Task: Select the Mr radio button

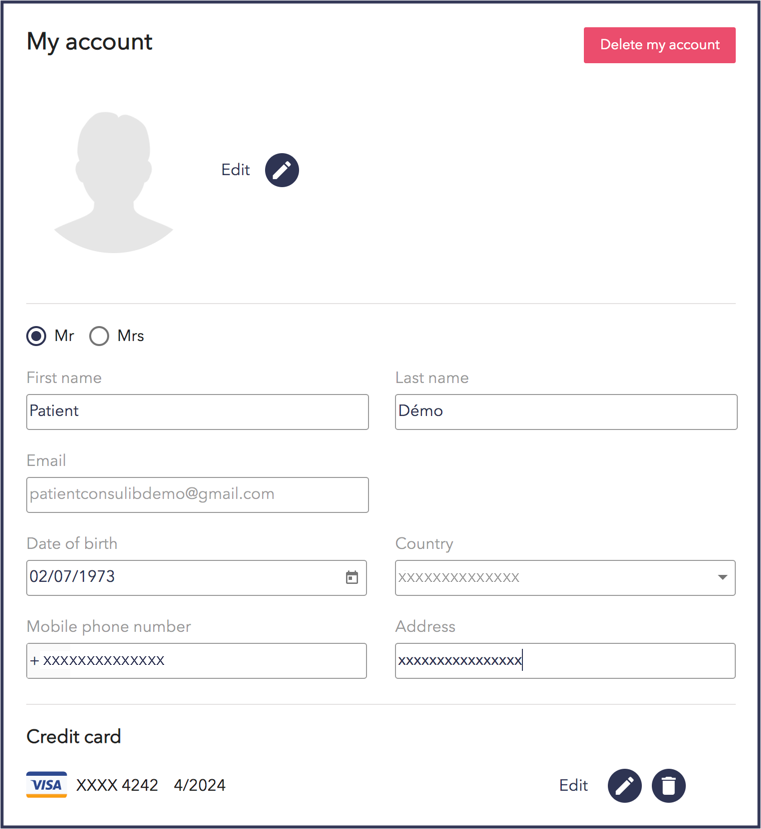Action: (x=37, y=336)
